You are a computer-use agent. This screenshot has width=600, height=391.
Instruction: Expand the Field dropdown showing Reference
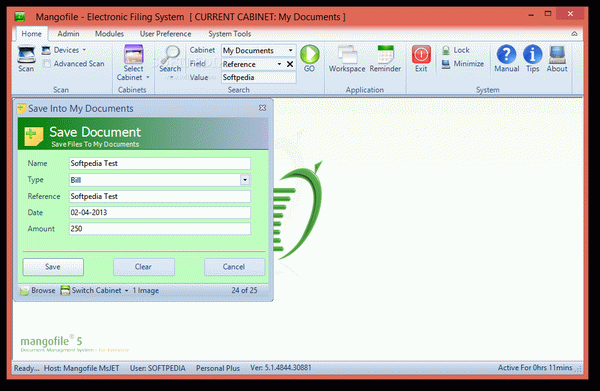tap(279, 64)
